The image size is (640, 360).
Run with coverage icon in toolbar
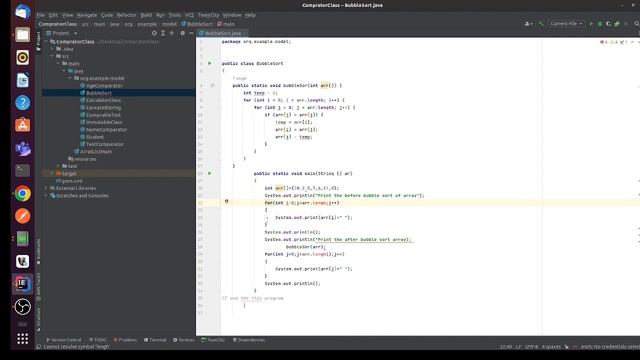click(x=608, y=24)
